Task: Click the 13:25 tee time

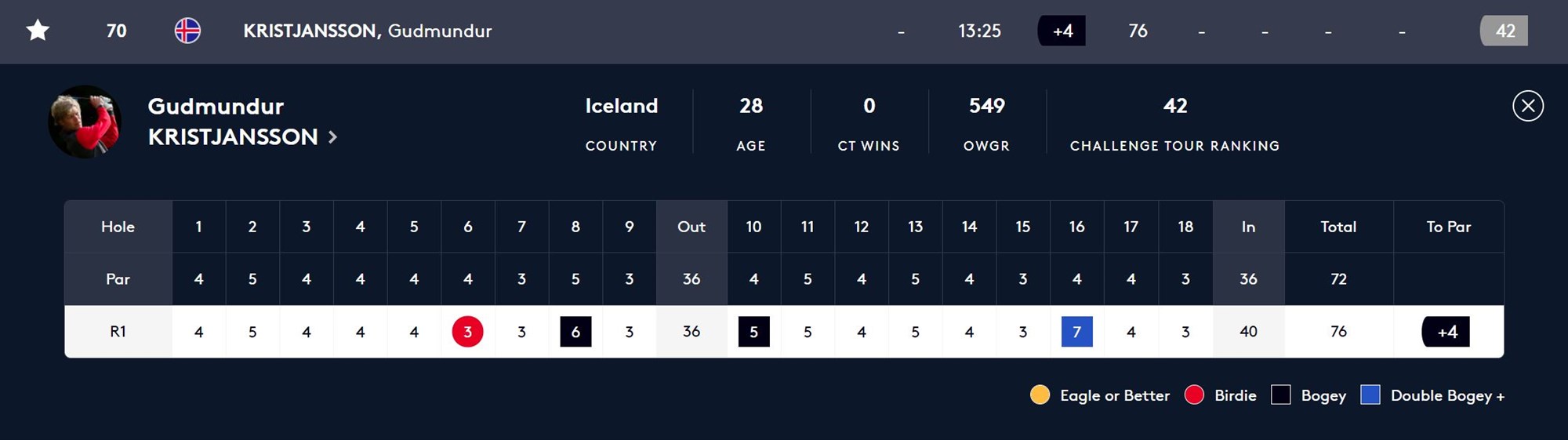Action: [x=979, y=31]
